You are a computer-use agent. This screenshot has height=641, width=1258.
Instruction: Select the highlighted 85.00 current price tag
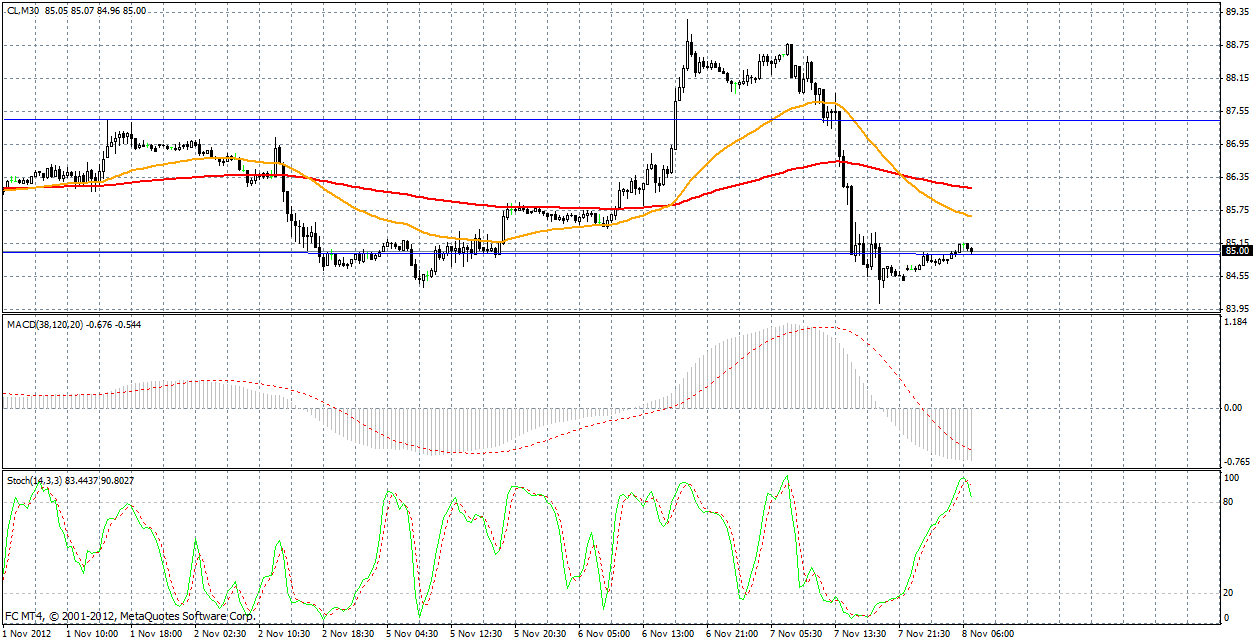coord(1238,251)
